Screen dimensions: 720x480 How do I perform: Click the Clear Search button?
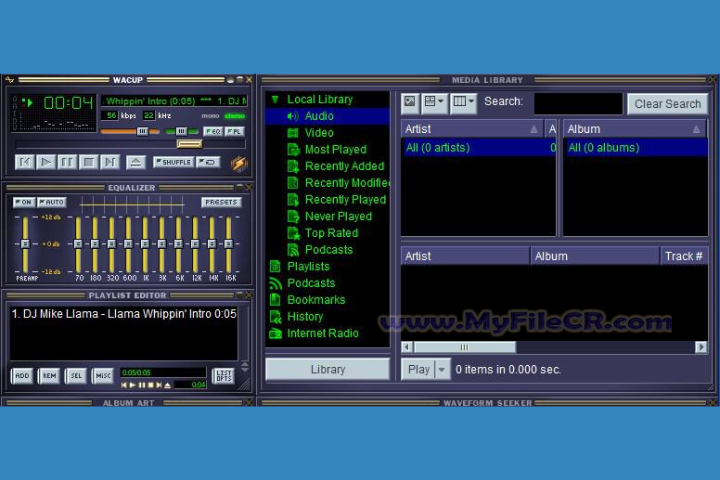pos(668,104)
